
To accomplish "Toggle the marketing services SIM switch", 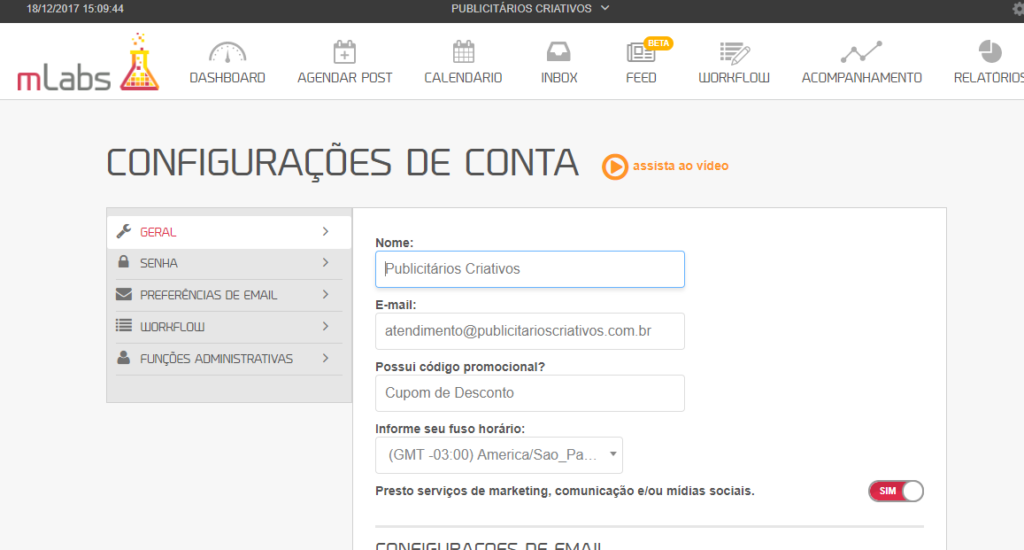I will pos(895,491).
